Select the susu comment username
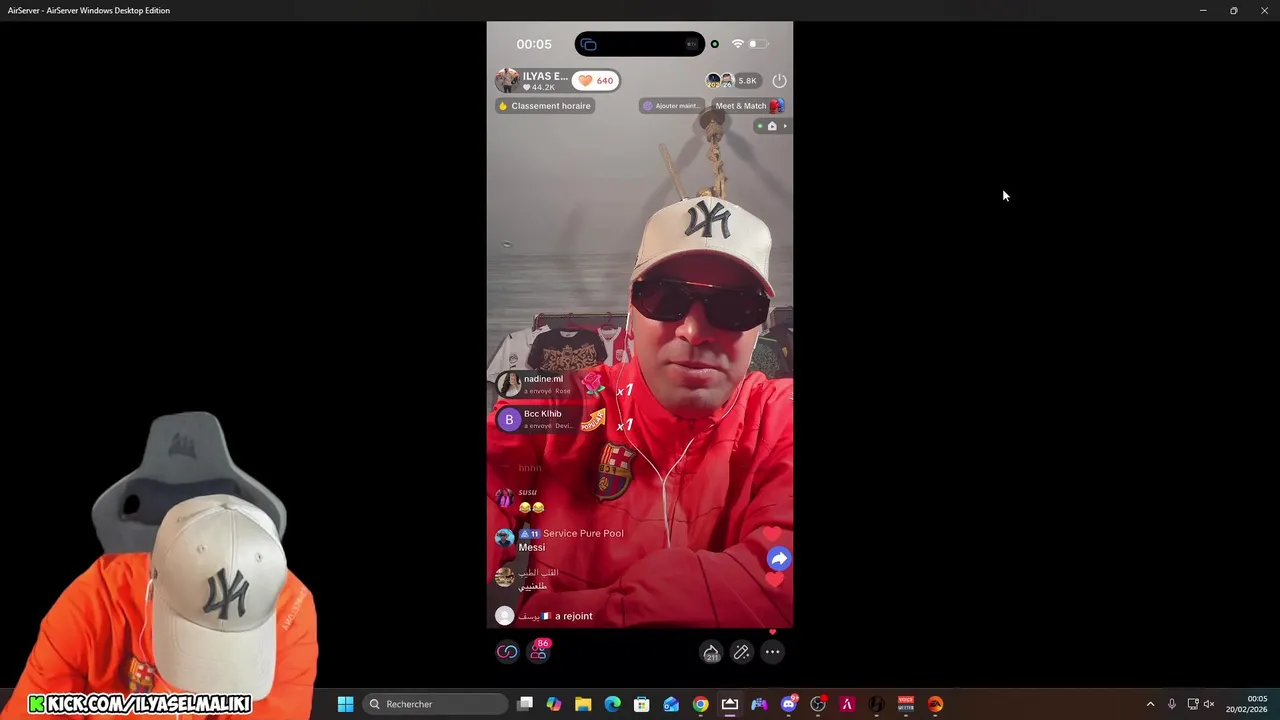1280x720 pixels. (x=528, y=492)
